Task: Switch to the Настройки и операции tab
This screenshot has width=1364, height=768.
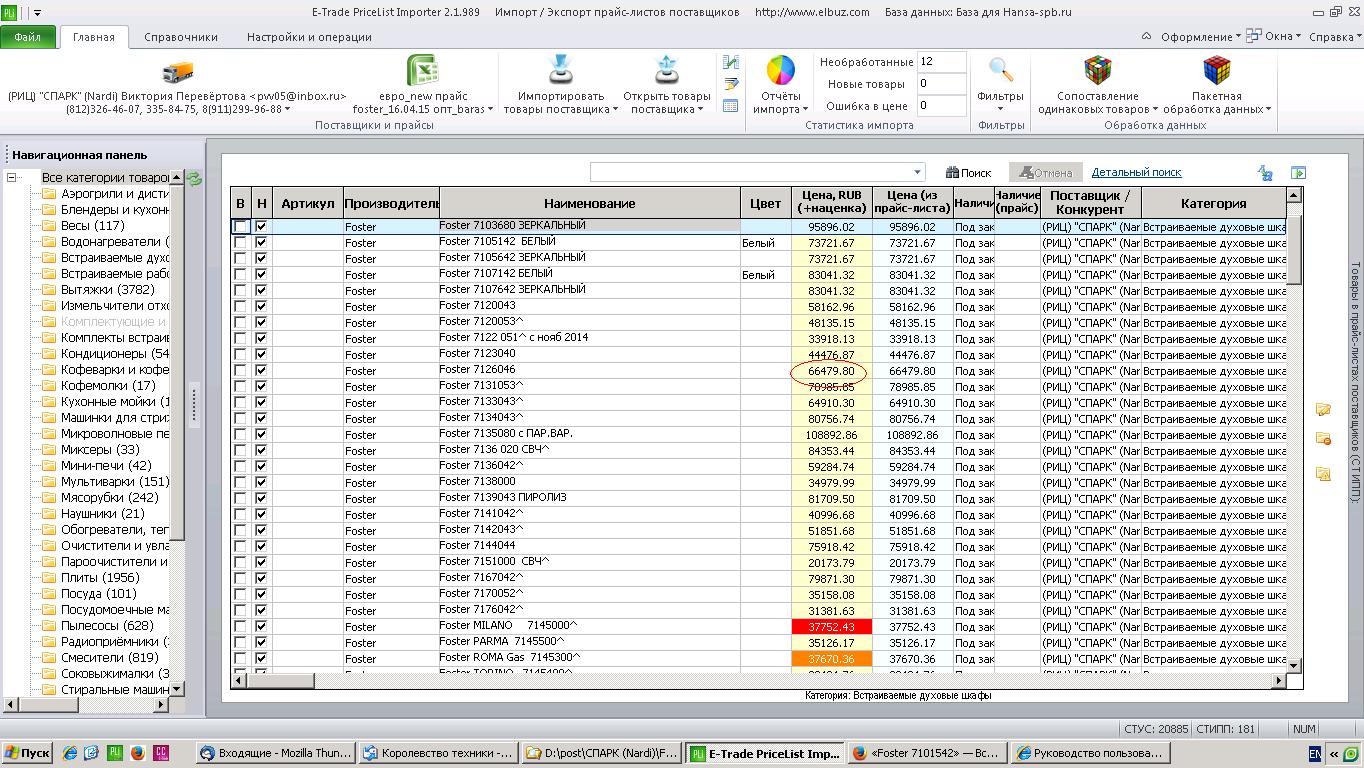Action: [309, 37]
